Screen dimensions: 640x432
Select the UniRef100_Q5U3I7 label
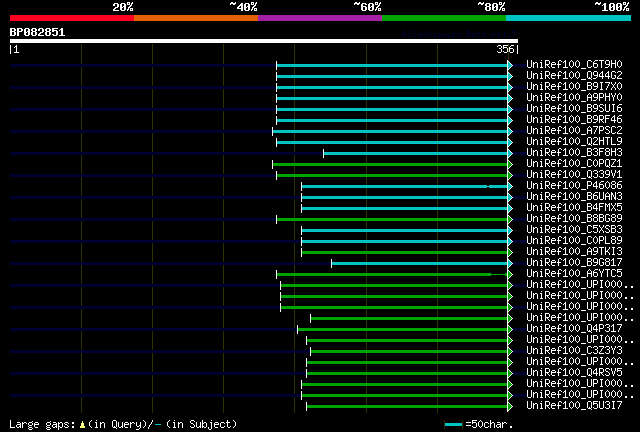coord(574,406)
